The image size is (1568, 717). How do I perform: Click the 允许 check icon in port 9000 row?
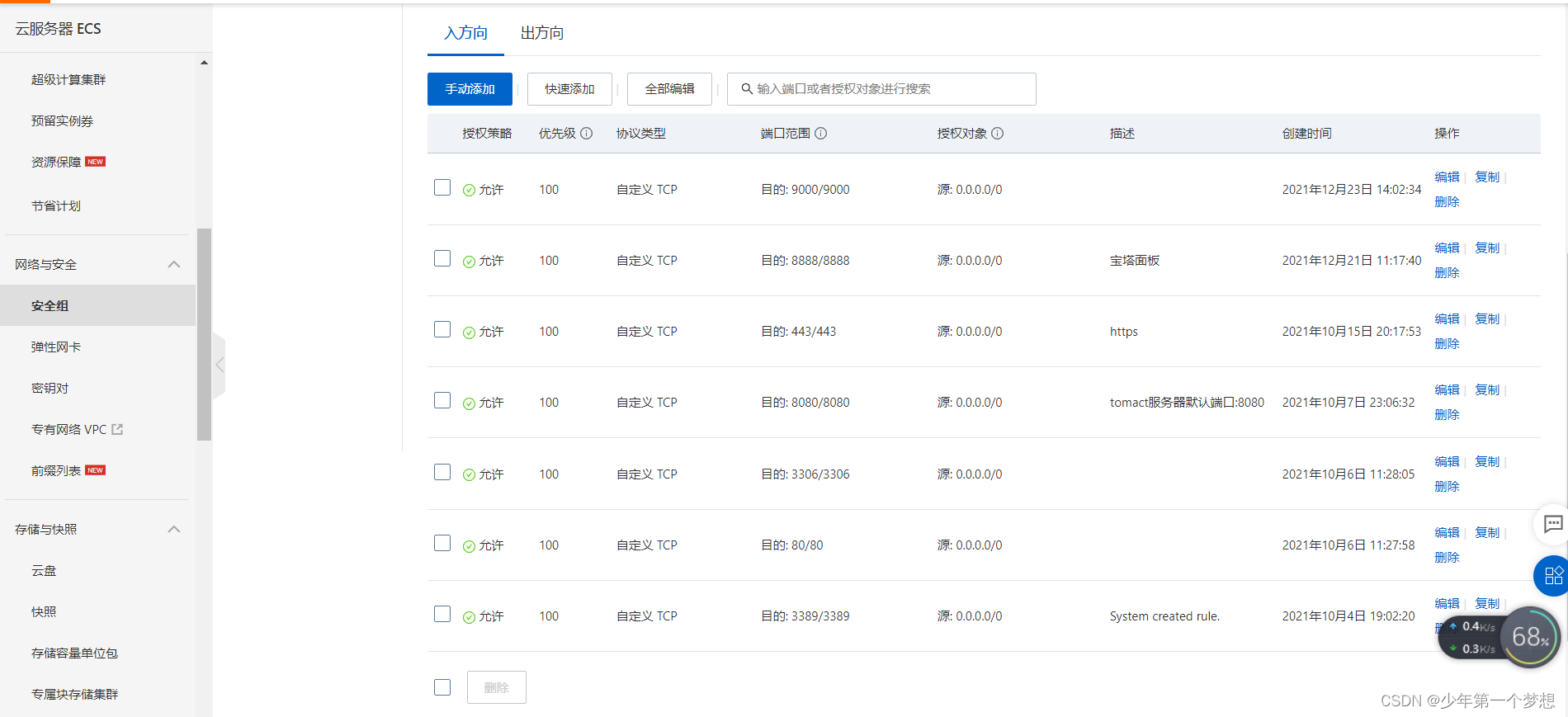point(469,190)
